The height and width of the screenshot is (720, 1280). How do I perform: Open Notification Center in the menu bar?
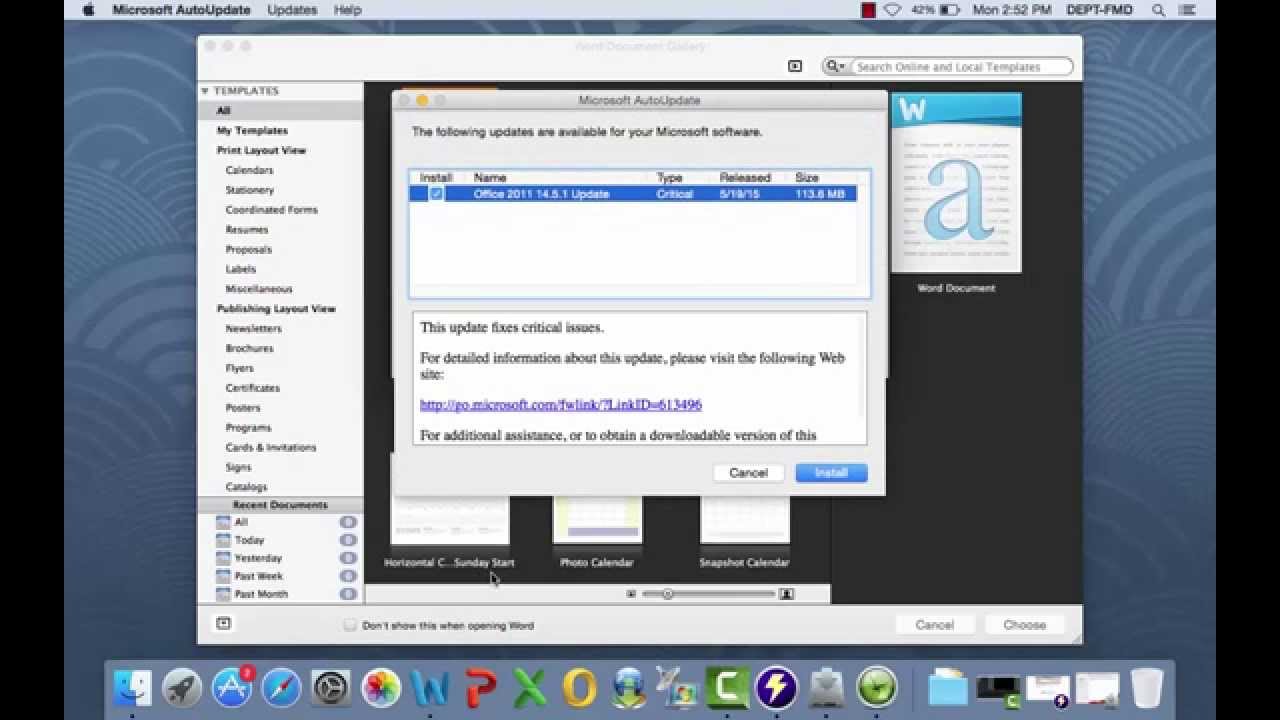pyautogui.click(x=1189, y=10)
